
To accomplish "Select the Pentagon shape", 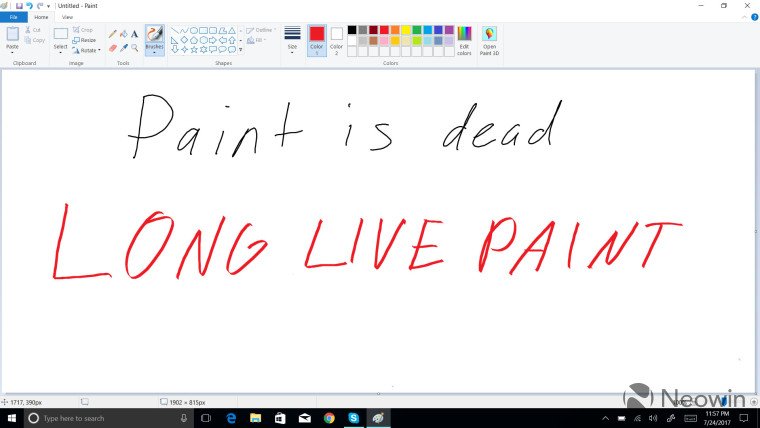I will (x=193, y=40).
